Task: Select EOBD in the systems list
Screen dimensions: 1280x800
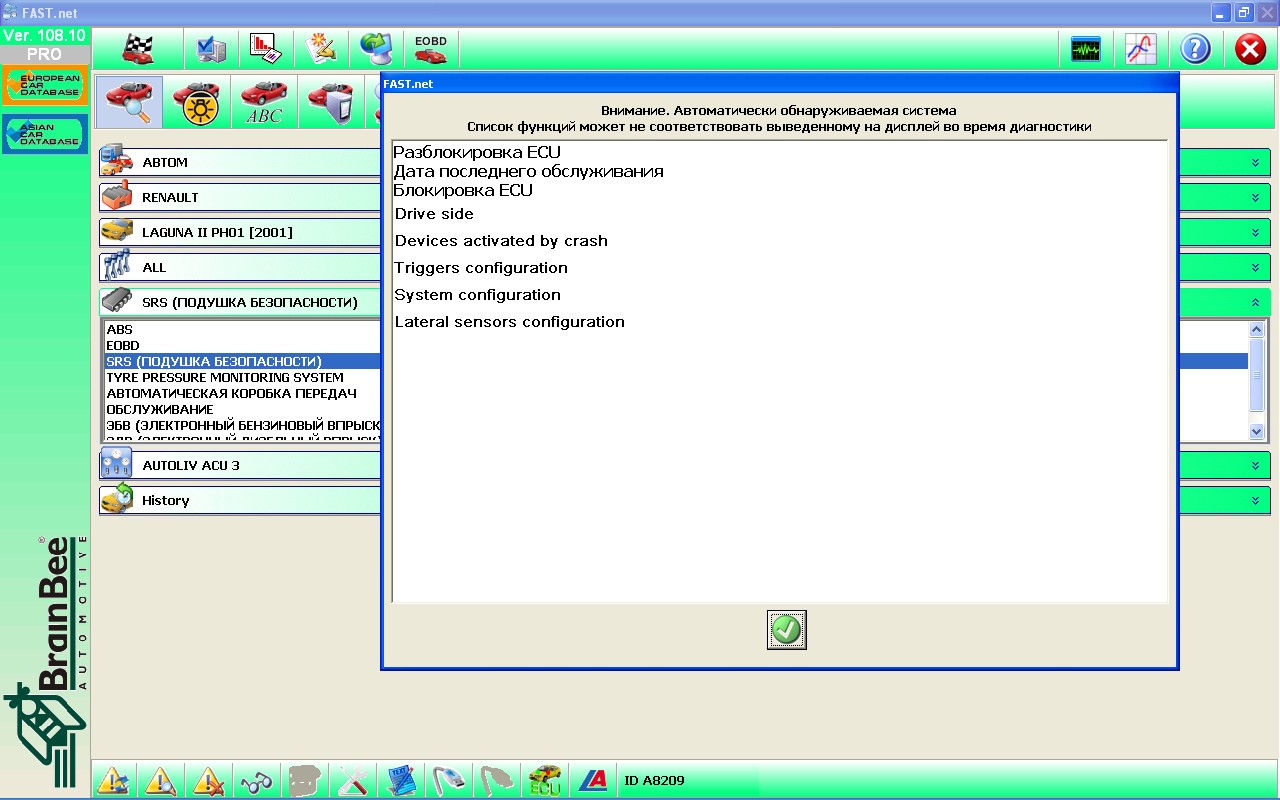Action: (x=123, y=345)
